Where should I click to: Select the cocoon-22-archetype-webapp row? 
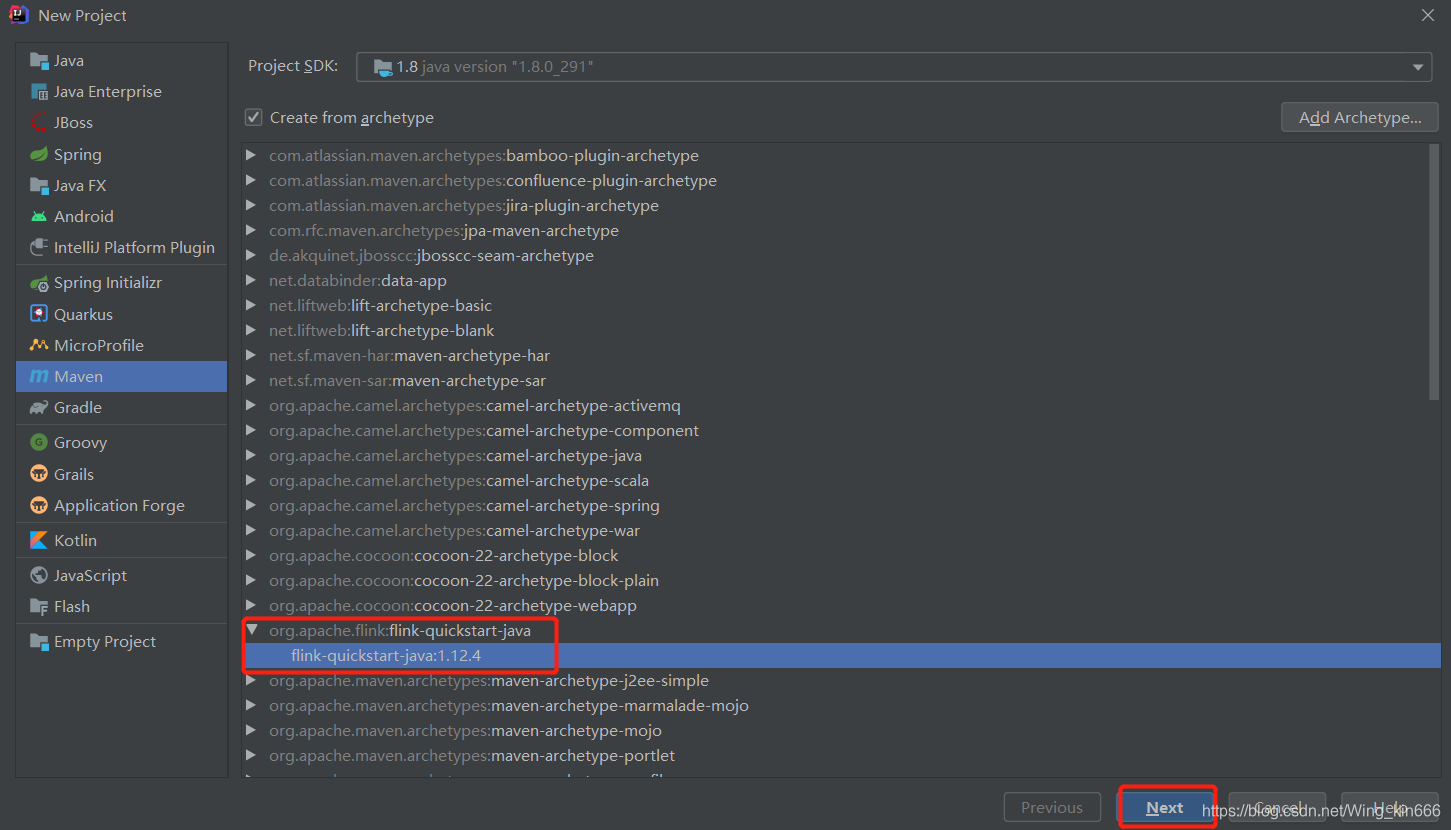pos(842,606)
